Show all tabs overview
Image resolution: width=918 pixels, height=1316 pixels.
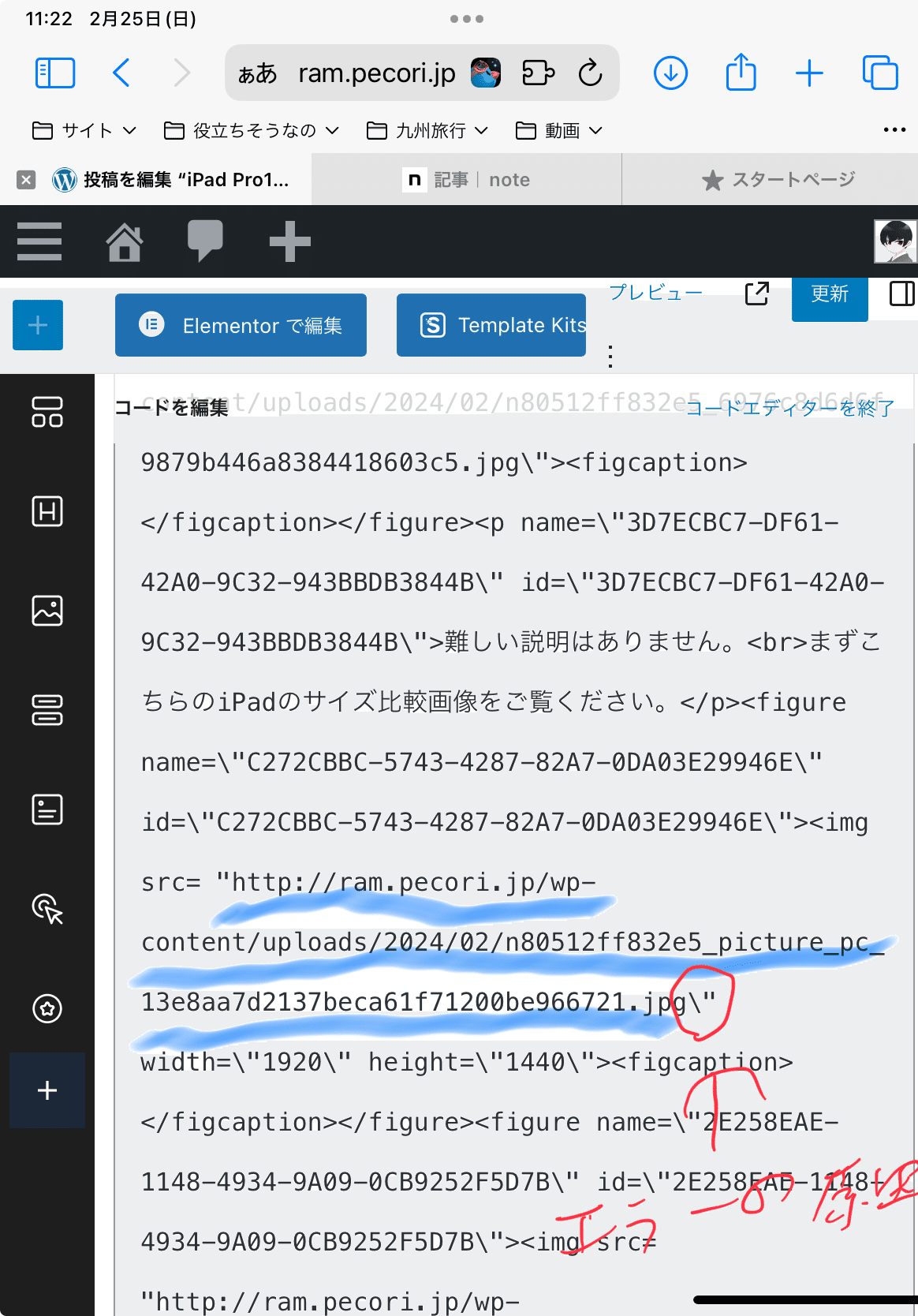(x=880, y=73)
